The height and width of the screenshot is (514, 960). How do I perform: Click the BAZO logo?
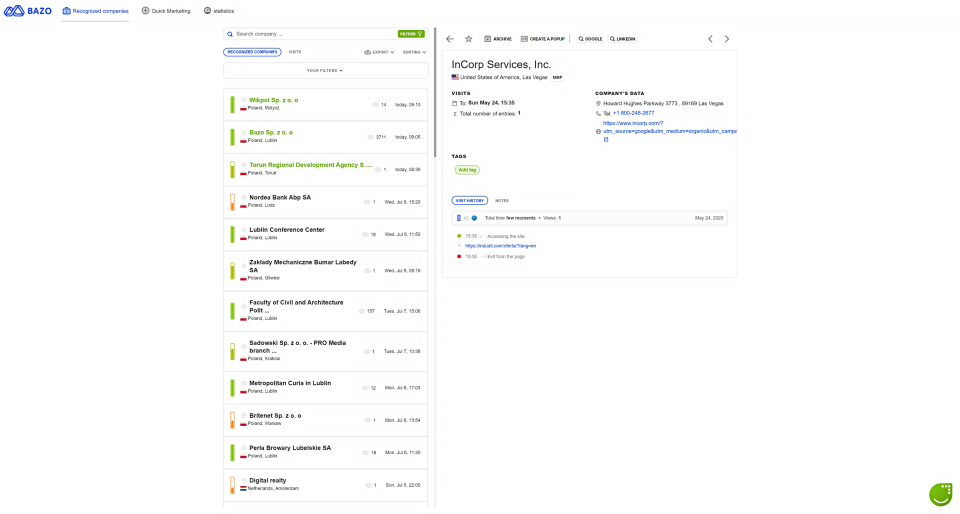(x=28, y=10)
